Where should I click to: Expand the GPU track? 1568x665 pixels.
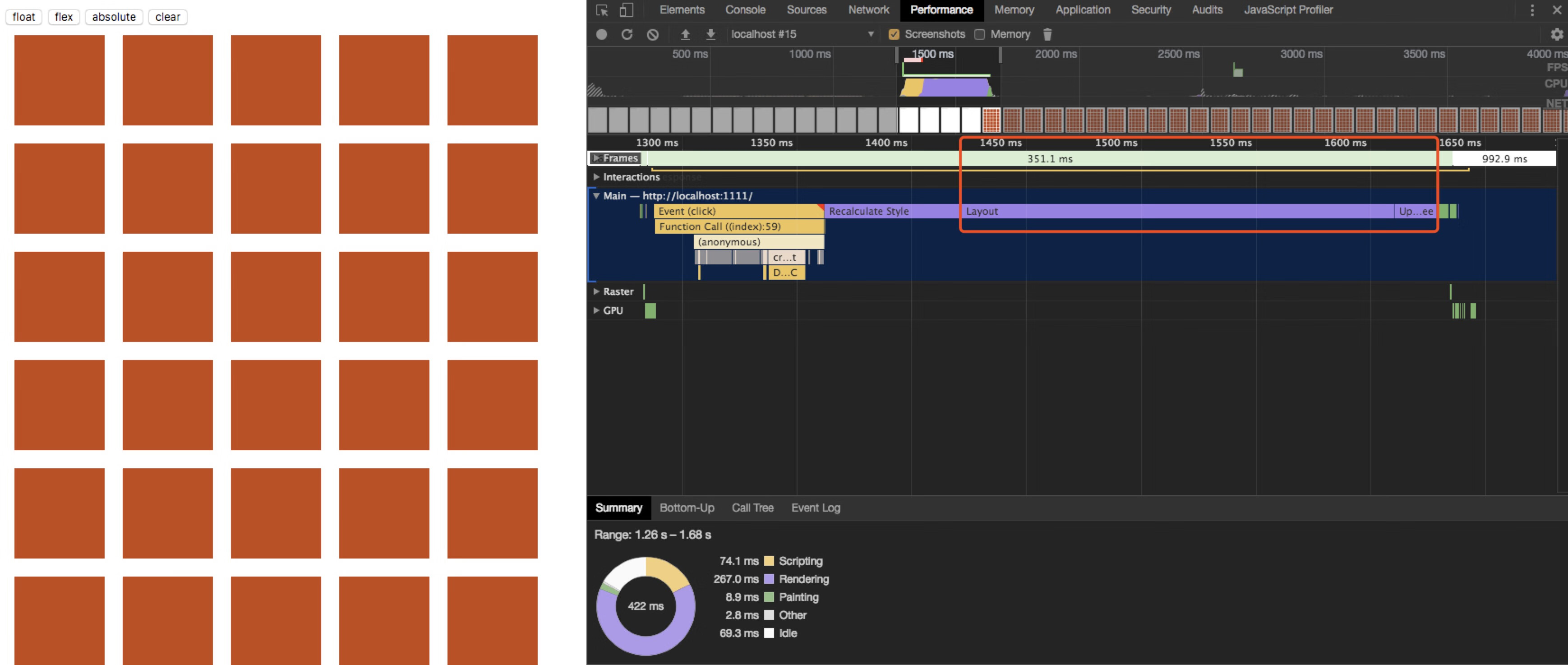tap(596, 310)
